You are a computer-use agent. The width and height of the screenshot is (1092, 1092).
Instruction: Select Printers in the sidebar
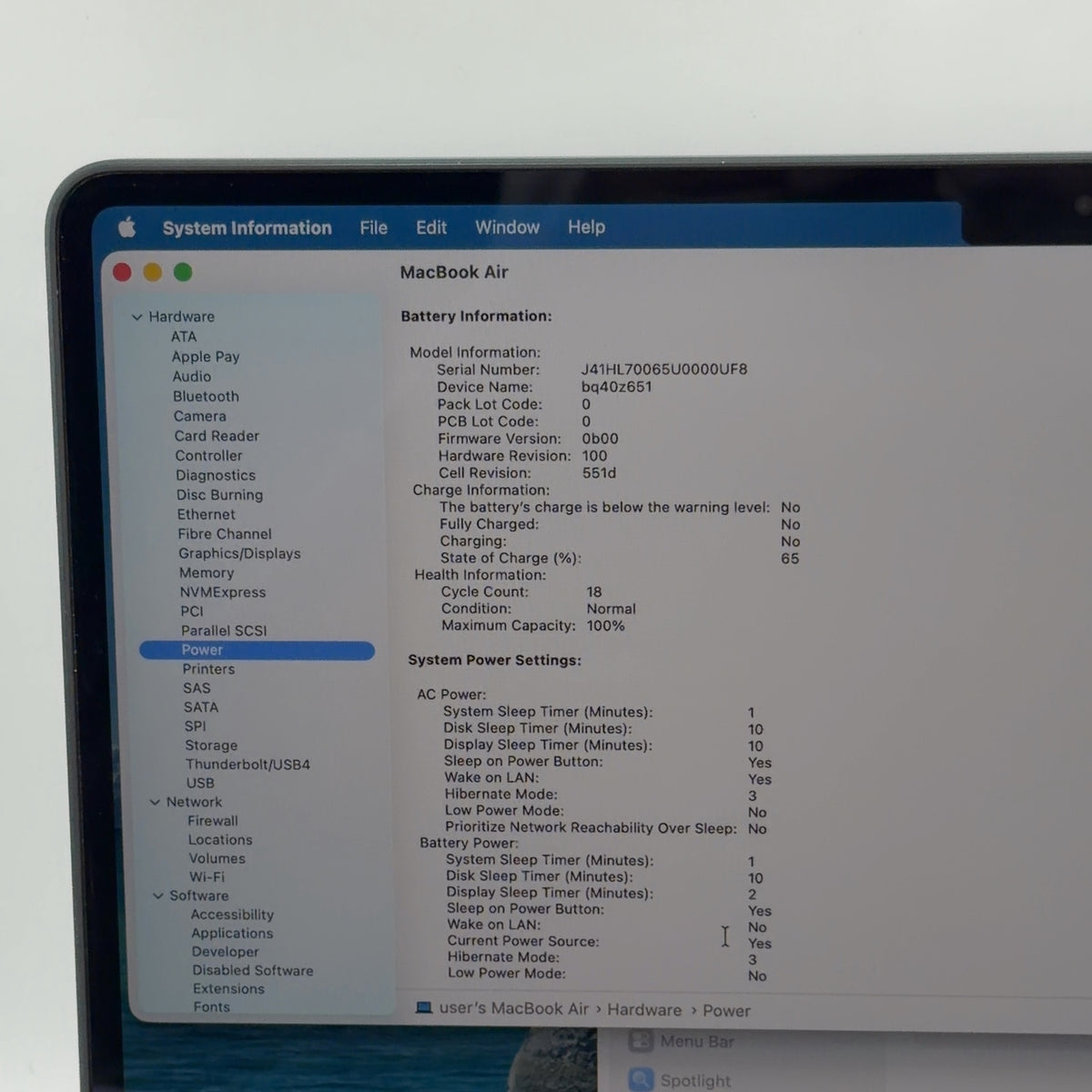(x=208, y=669)
